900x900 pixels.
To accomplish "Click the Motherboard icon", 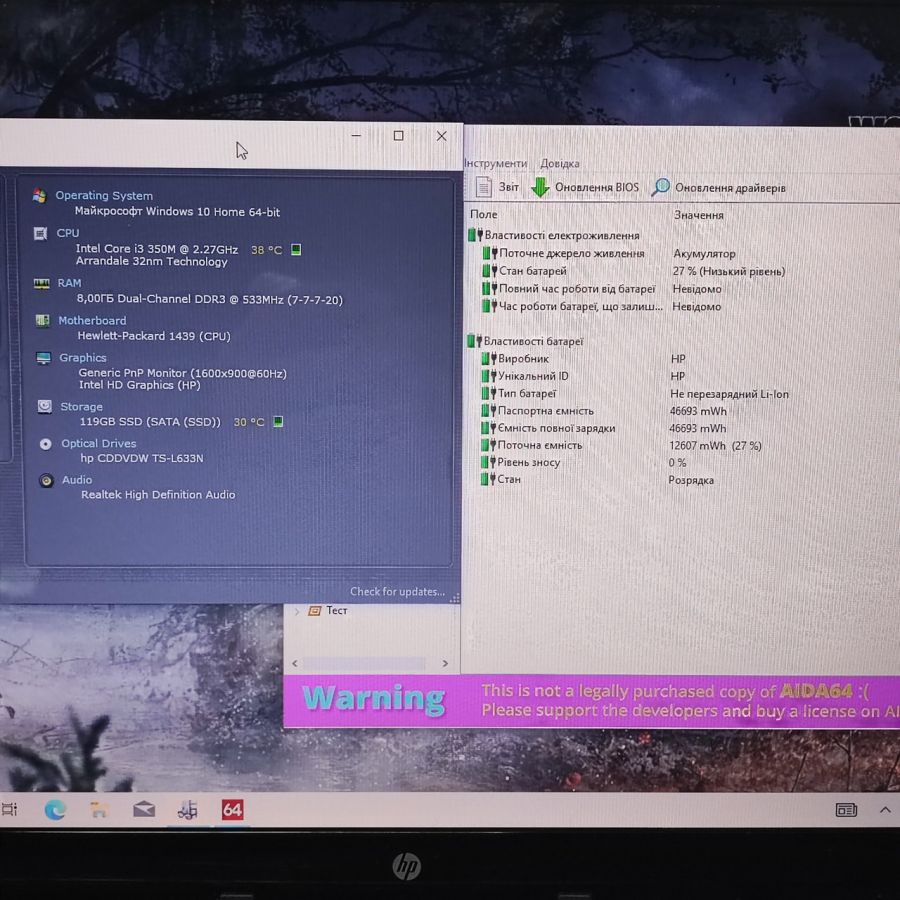I will pyautogui.click(x=42, y=320).
